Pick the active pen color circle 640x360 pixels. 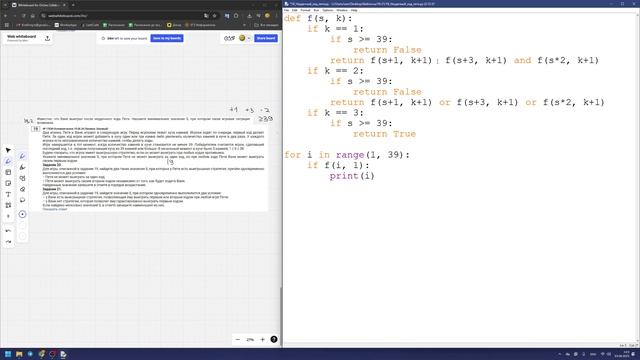click(x=22, y=214)
